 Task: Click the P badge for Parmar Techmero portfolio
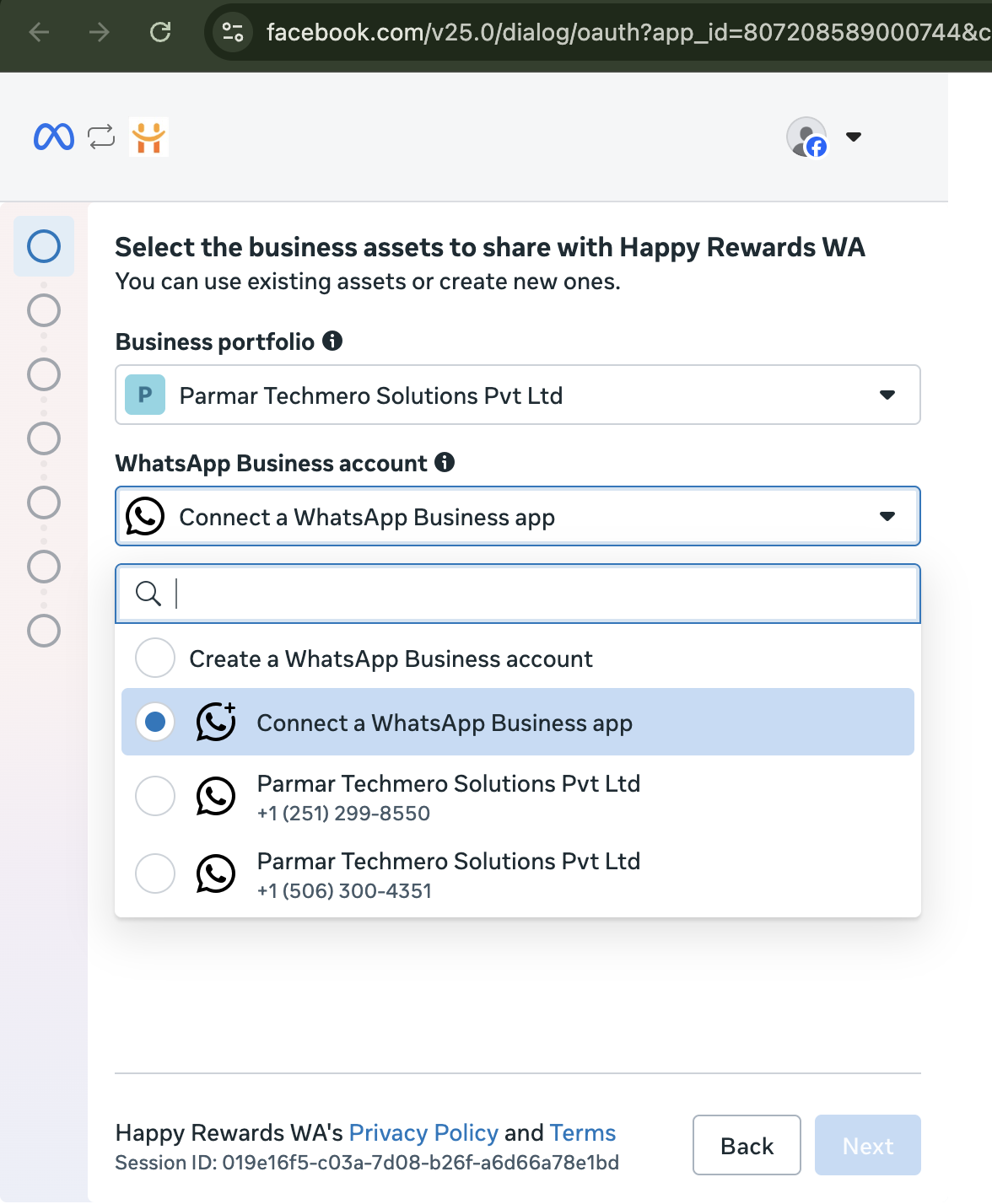tap(145, 395)
